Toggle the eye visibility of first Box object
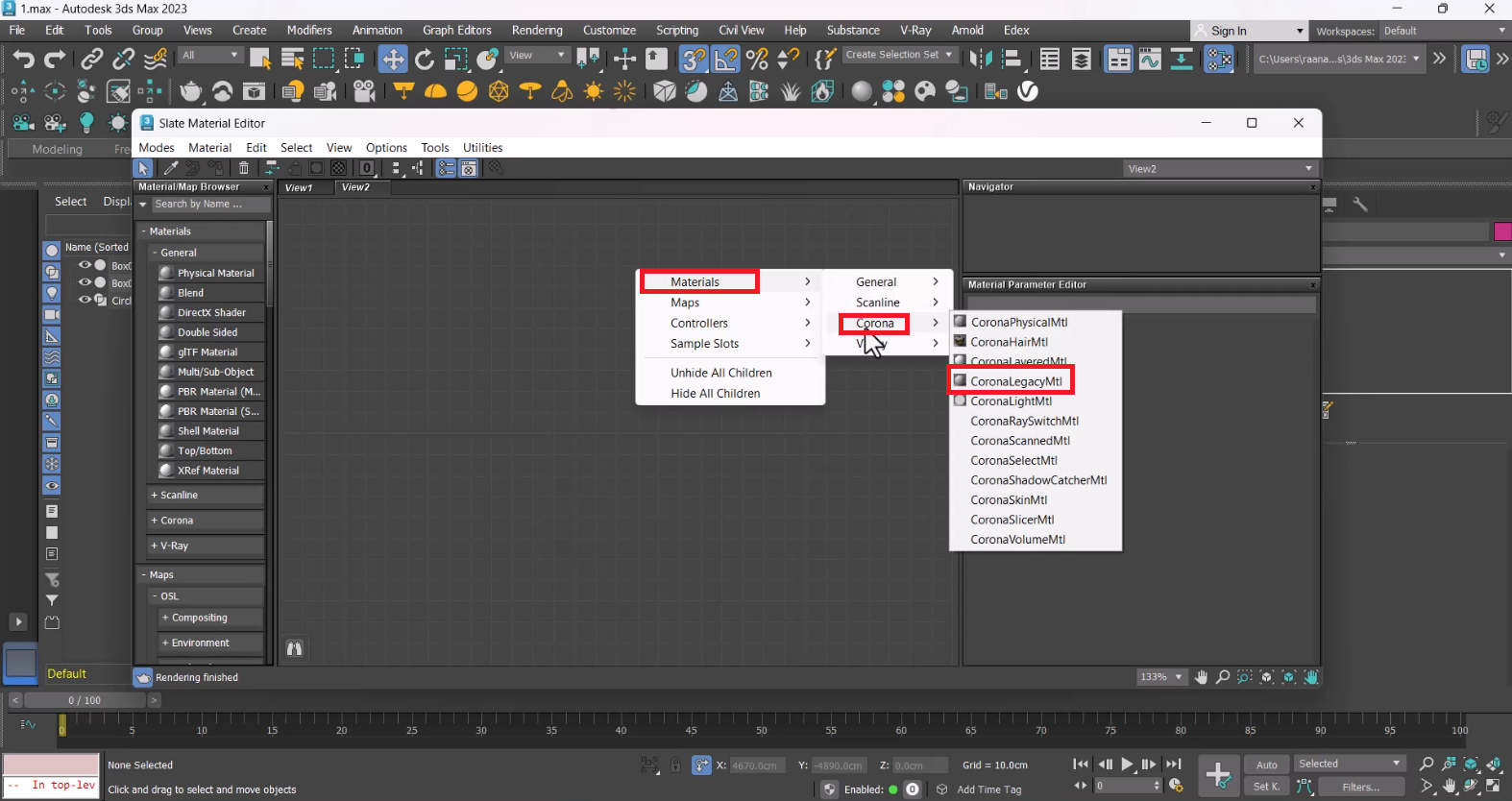This screenshot has height=801, width=1512. tap(85, 265)
